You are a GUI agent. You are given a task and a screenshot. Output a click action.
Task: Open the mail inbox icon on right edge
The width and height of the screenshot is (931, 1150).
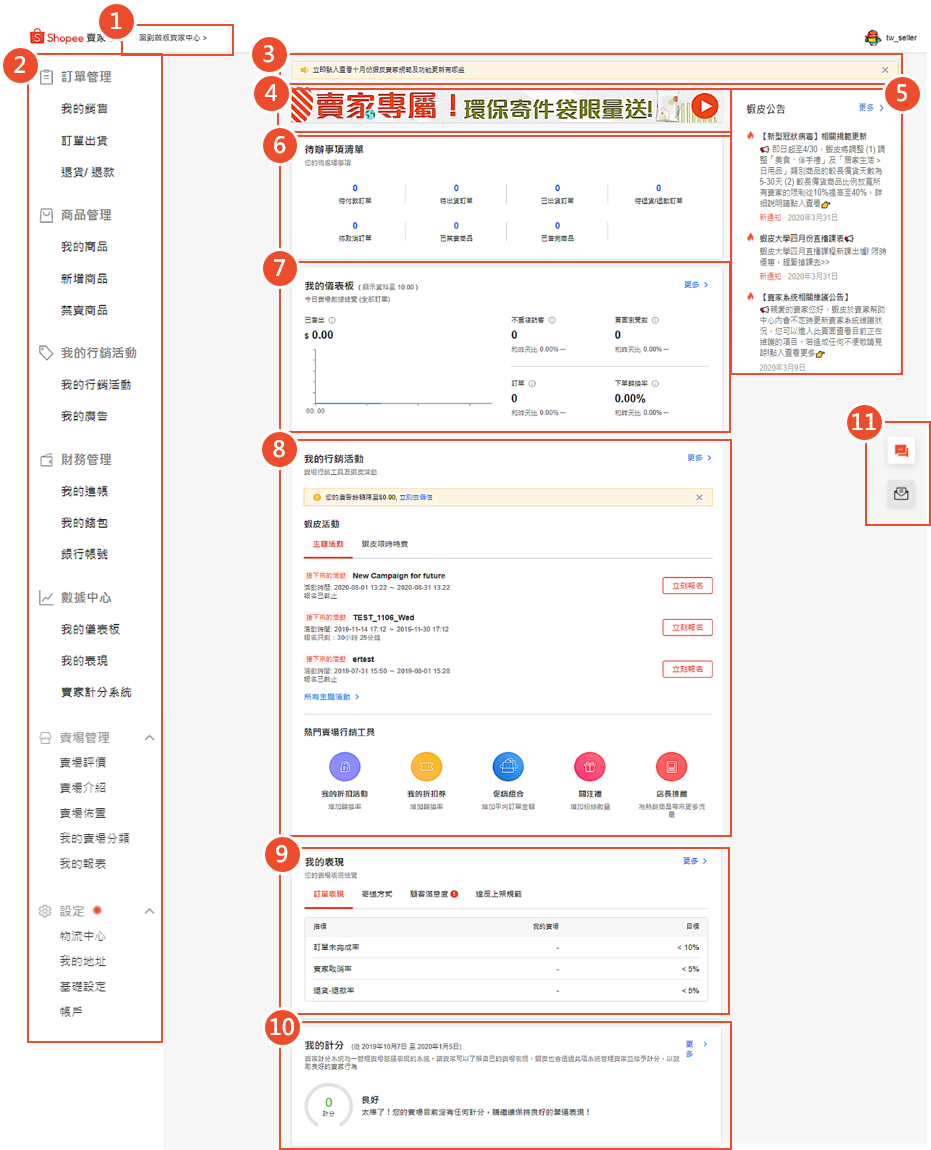click(x=901, y=493)
